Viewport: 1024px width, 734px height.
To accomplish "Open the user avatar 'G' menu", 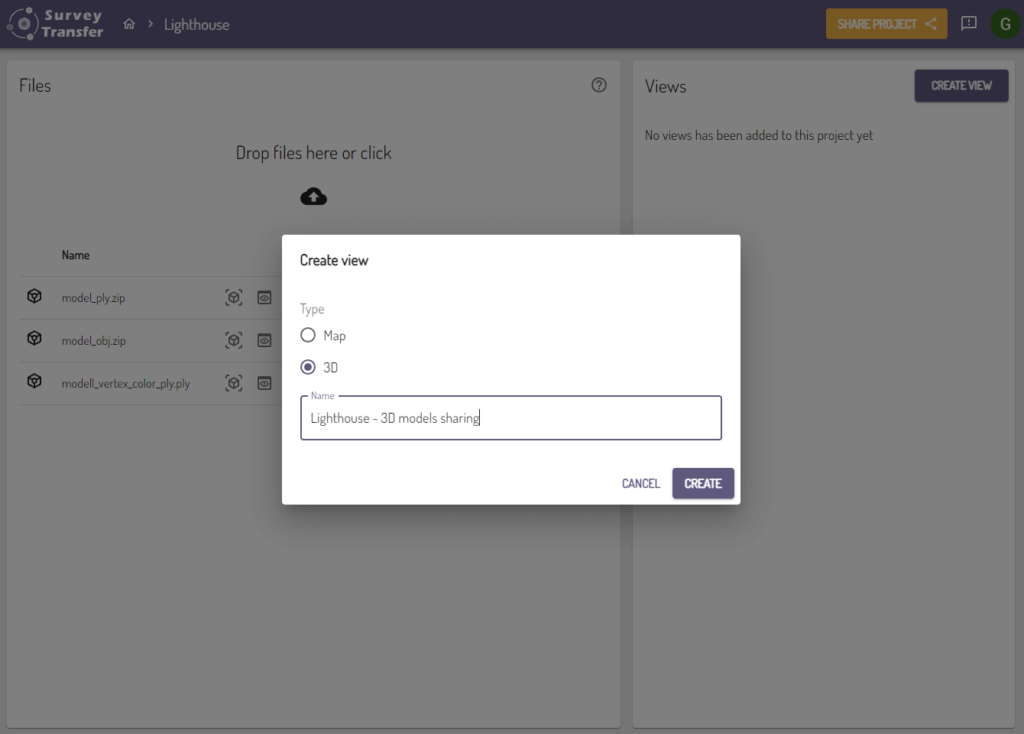I will [1004, 24].
